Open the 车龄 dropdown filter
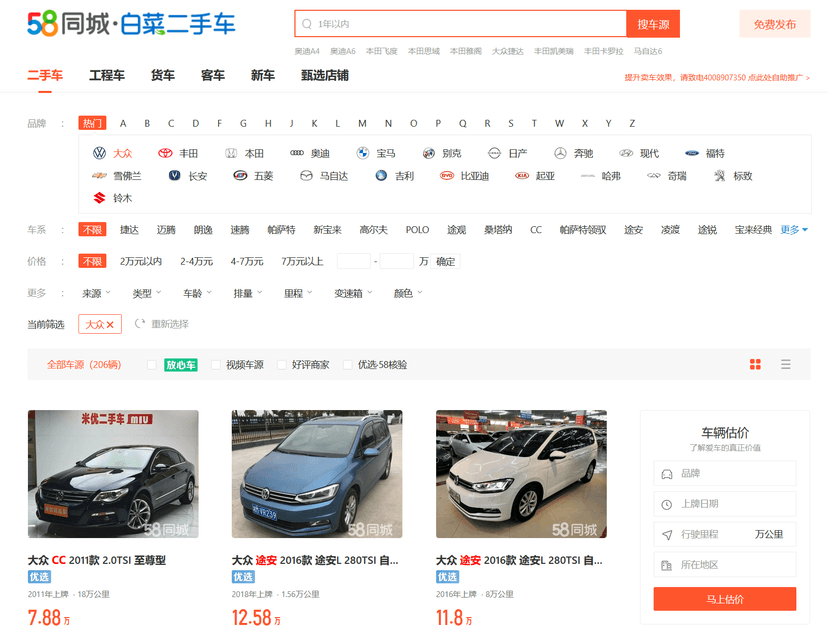 click(195, 293)
